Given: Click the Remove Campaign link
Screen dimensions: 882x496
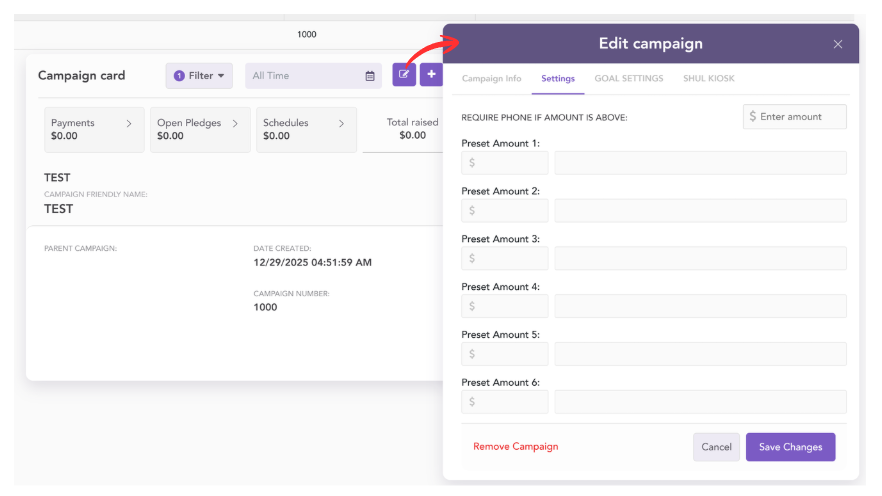Looking at the screenshot, I should click(x=515, y=447).
